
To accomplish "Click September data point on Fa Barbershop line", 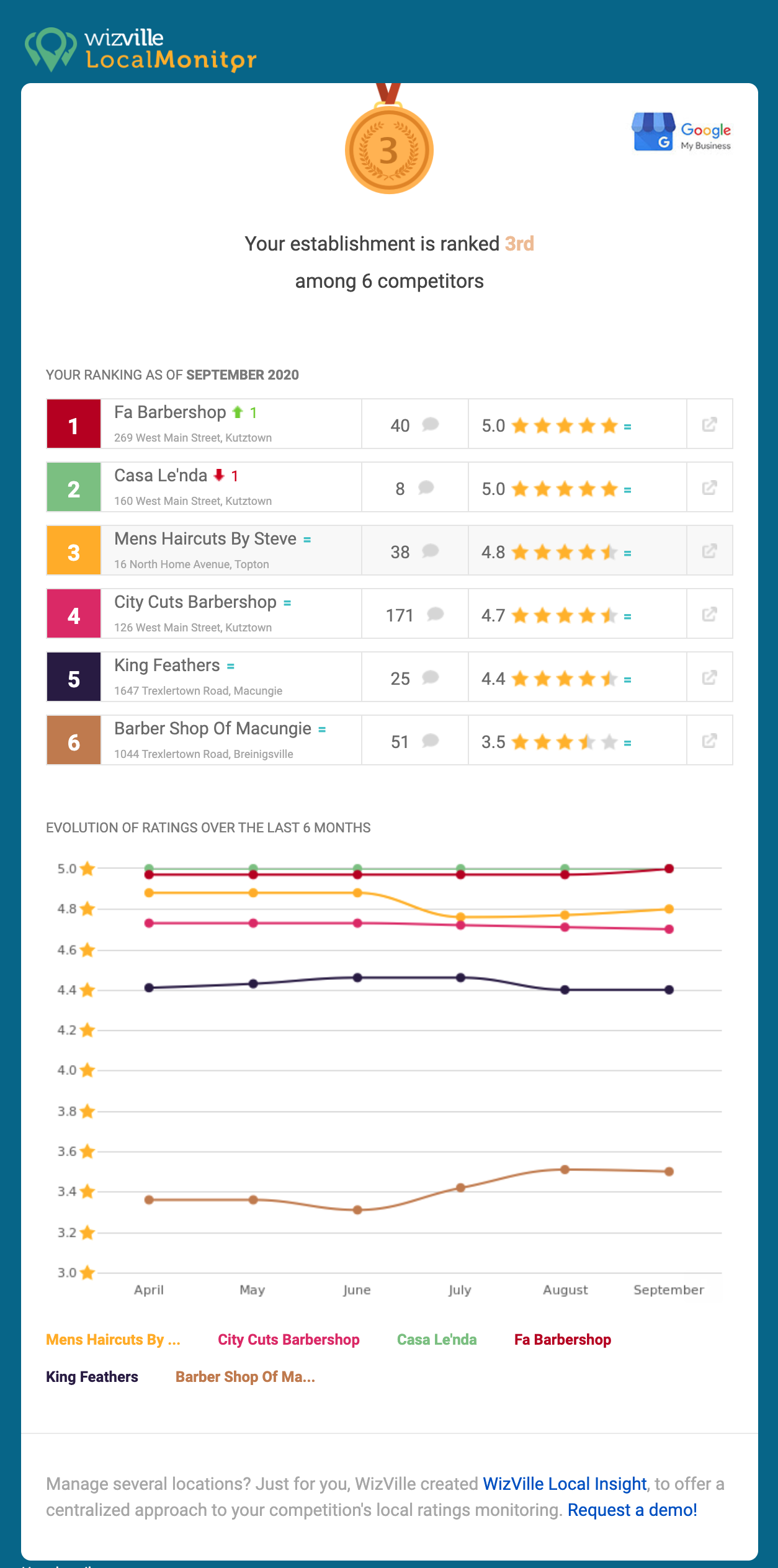I will (669, 869).
